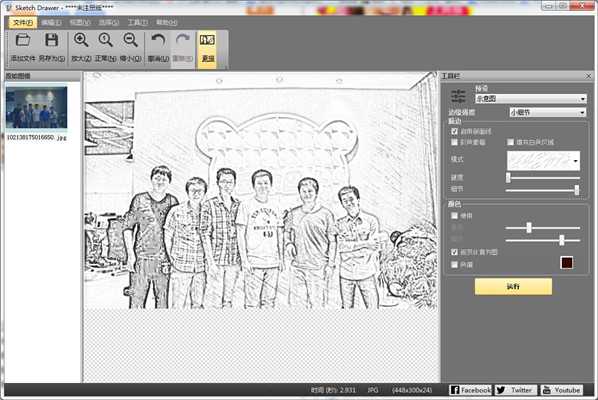Click the JPG format status bar text
This screenshot has width=598, height=400.
[x=373, y=390]
